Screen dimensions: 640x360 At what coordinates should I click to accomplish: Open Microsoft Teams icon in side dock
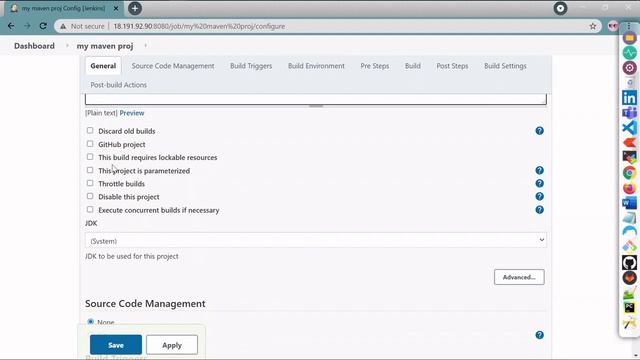pos(629,113)
